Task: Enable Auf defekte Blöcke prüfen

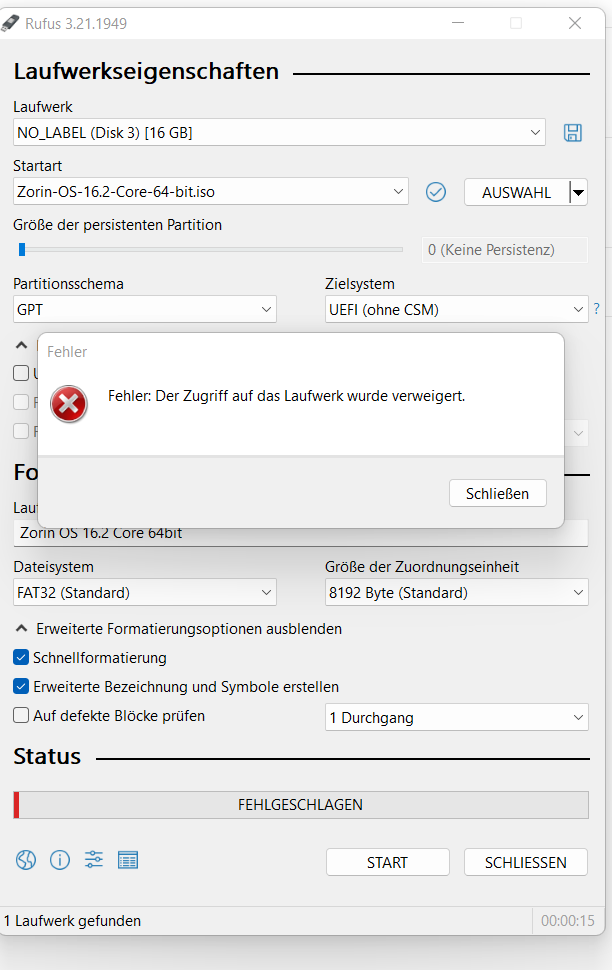Action: click(x=21, y=715)
